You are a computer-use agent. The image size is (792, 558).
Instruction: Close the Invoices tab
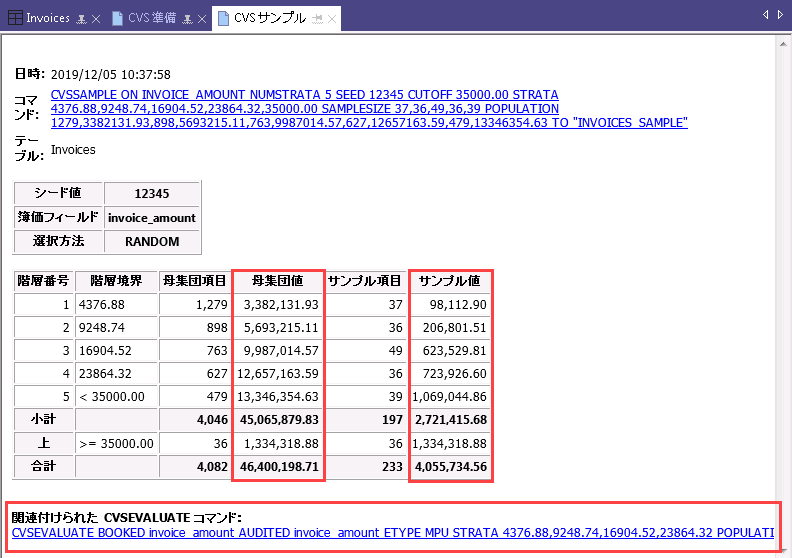pyautogui.click(x=96, y=19)
